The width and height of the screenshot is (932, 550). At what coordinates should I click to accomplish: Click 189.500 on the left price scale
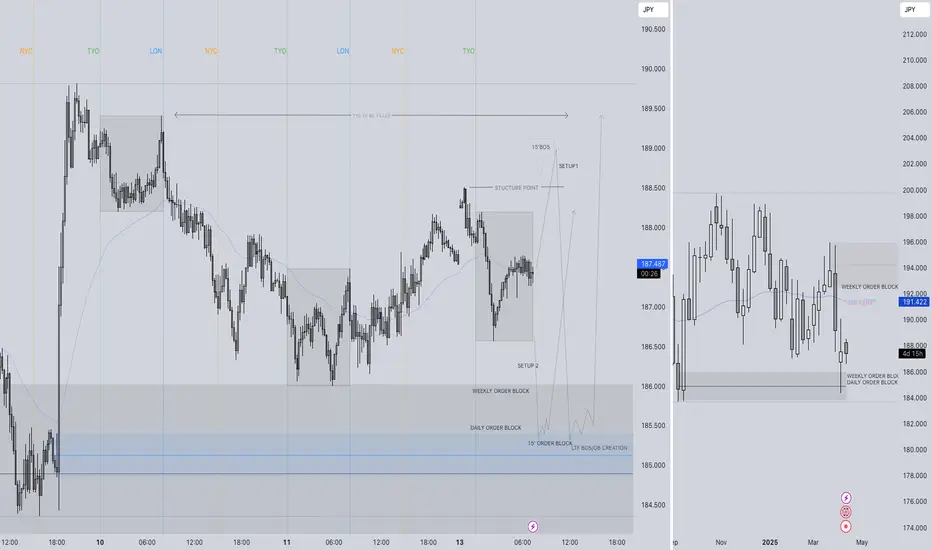click(x=653, y=109)
